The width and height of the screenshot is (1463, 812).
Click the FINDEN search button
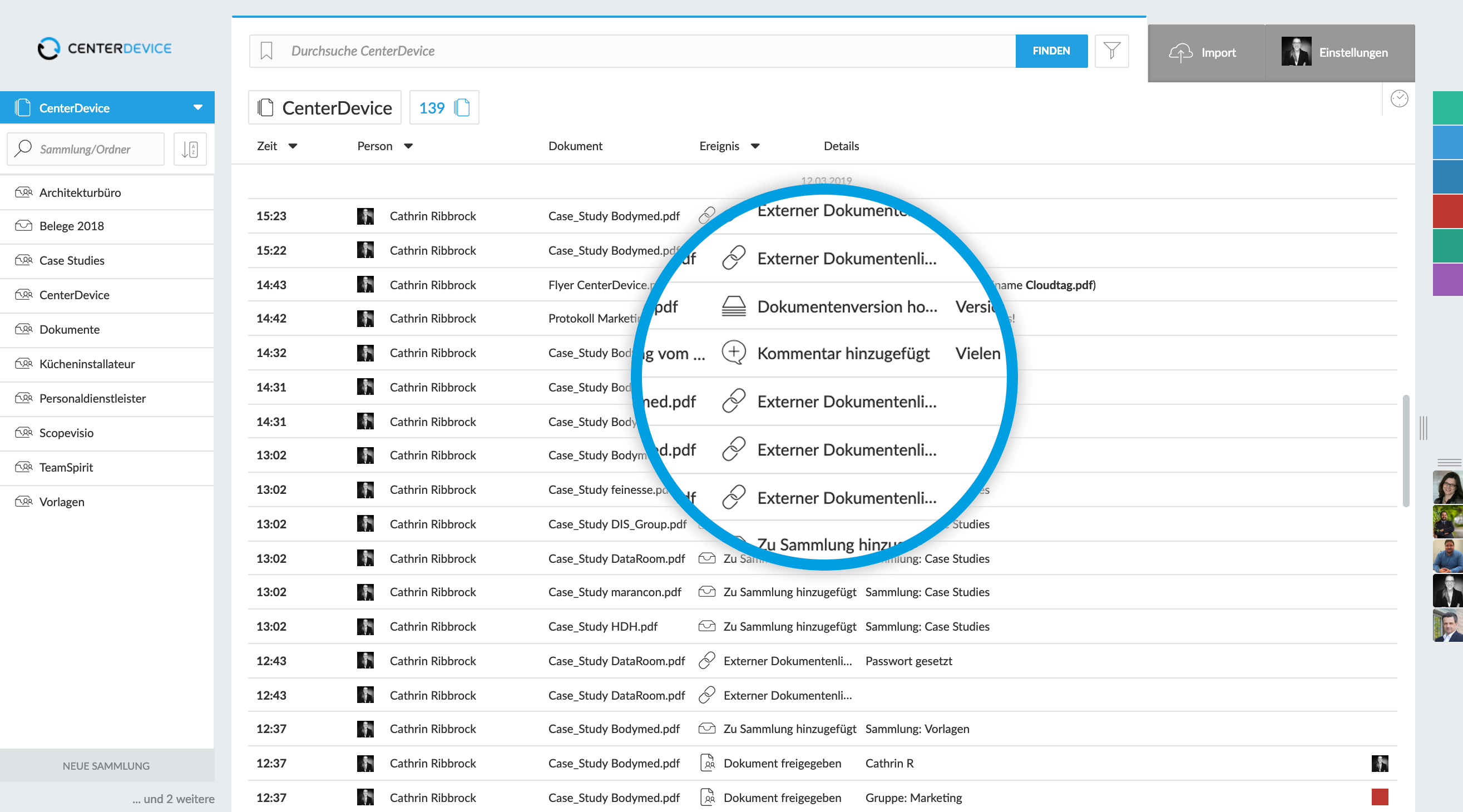tap(1051, 51)
